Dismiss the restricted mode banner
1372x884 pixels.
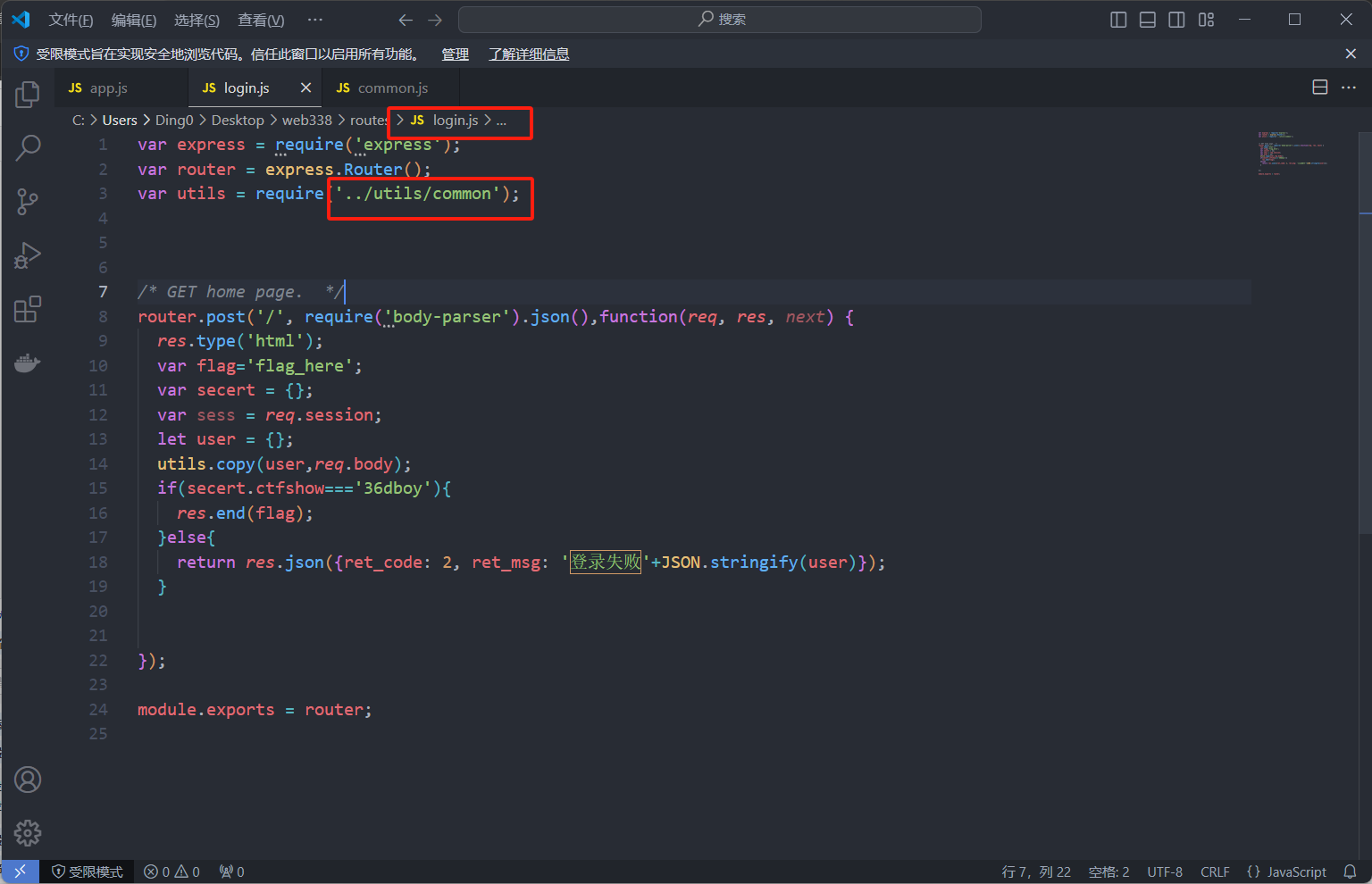[x=1351, y=54]
